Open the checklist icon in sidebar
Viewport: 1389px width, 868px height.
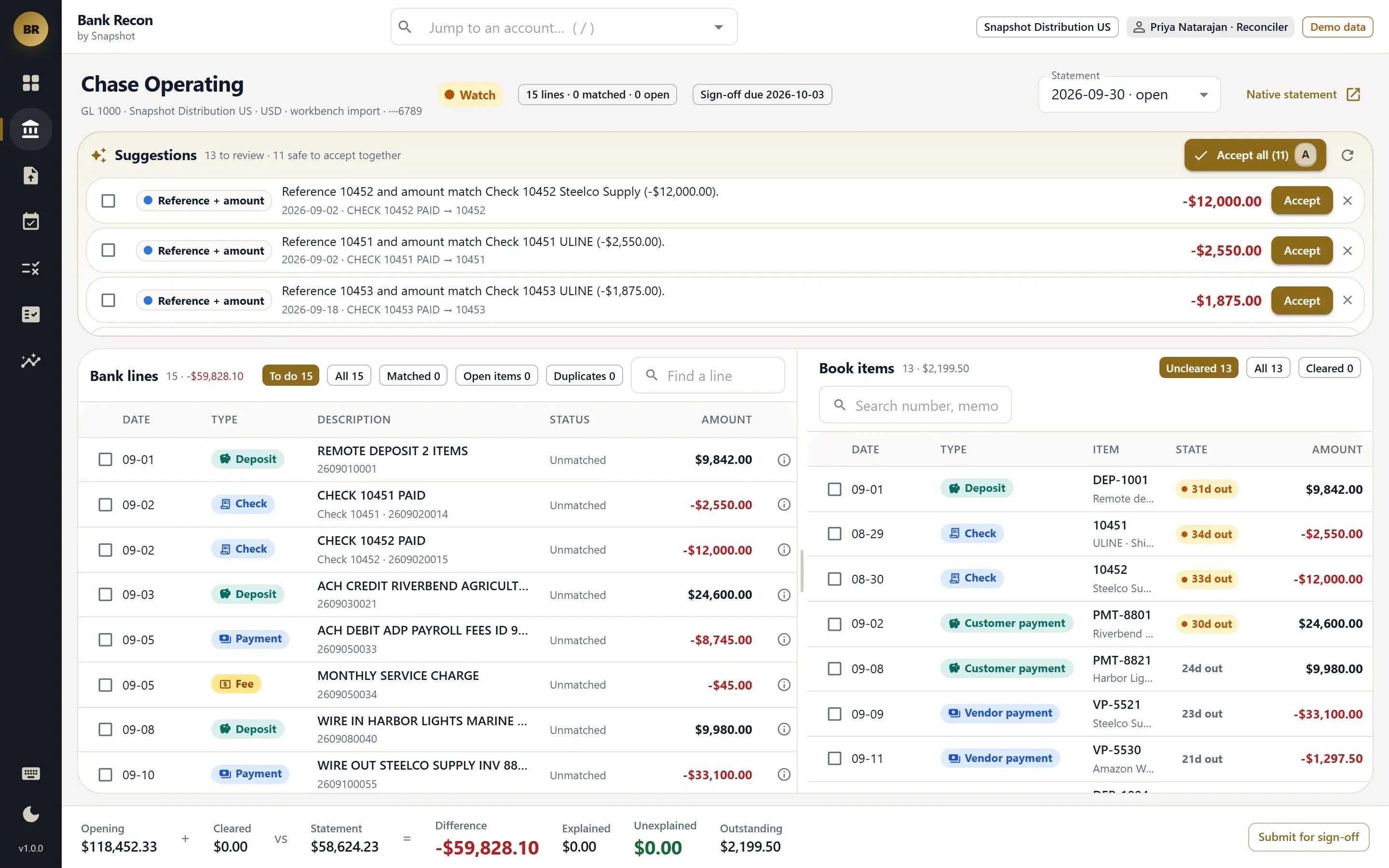point(30,314)
